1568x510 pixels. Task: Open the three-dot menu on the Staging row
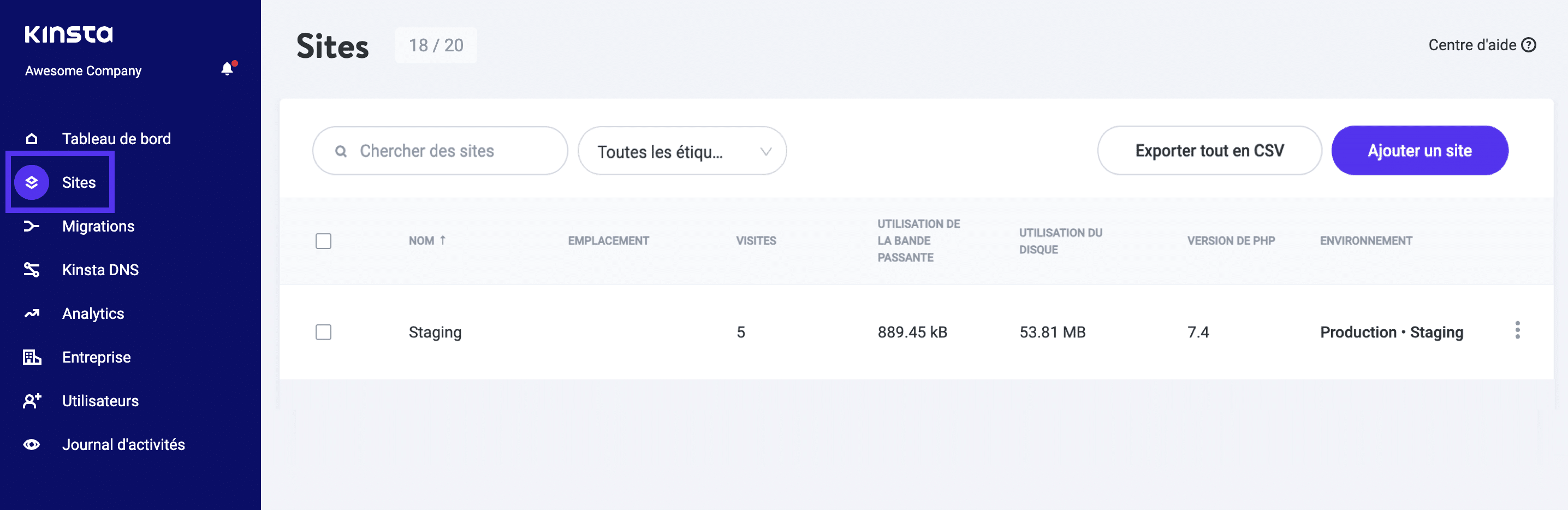point(1518,331)
